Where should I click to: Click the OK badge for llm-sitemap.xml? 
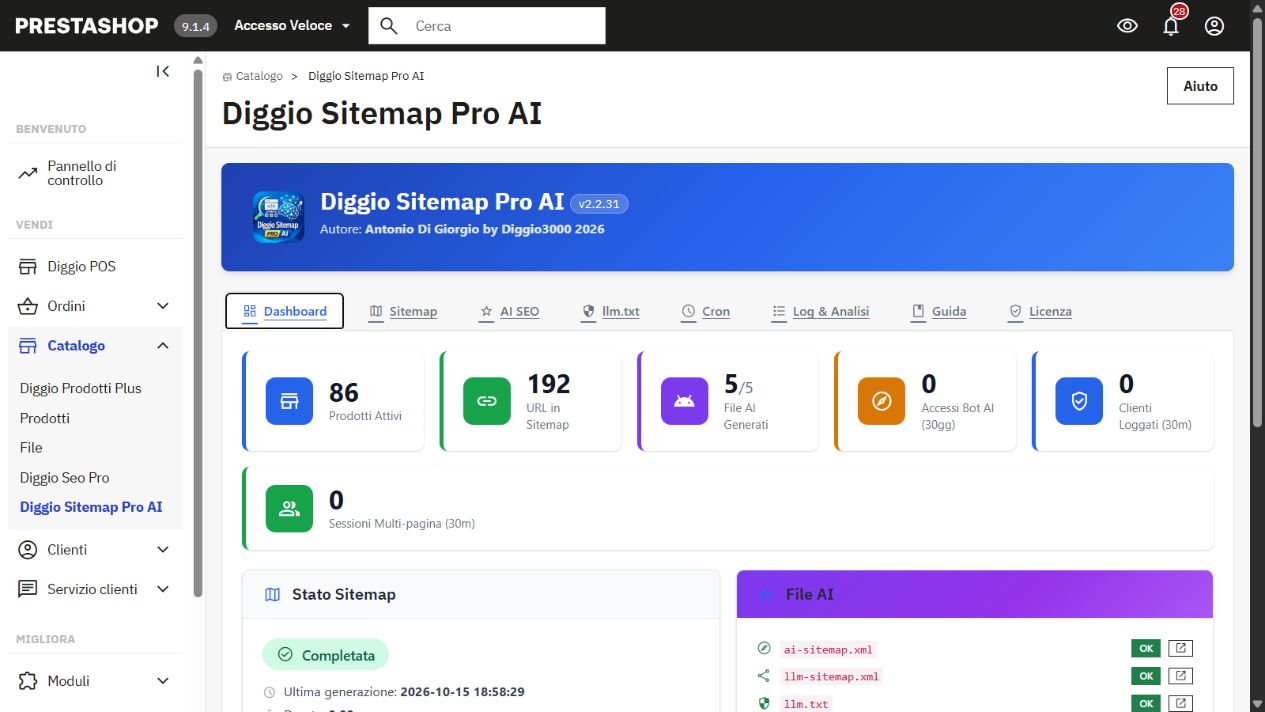(1146, 676)
